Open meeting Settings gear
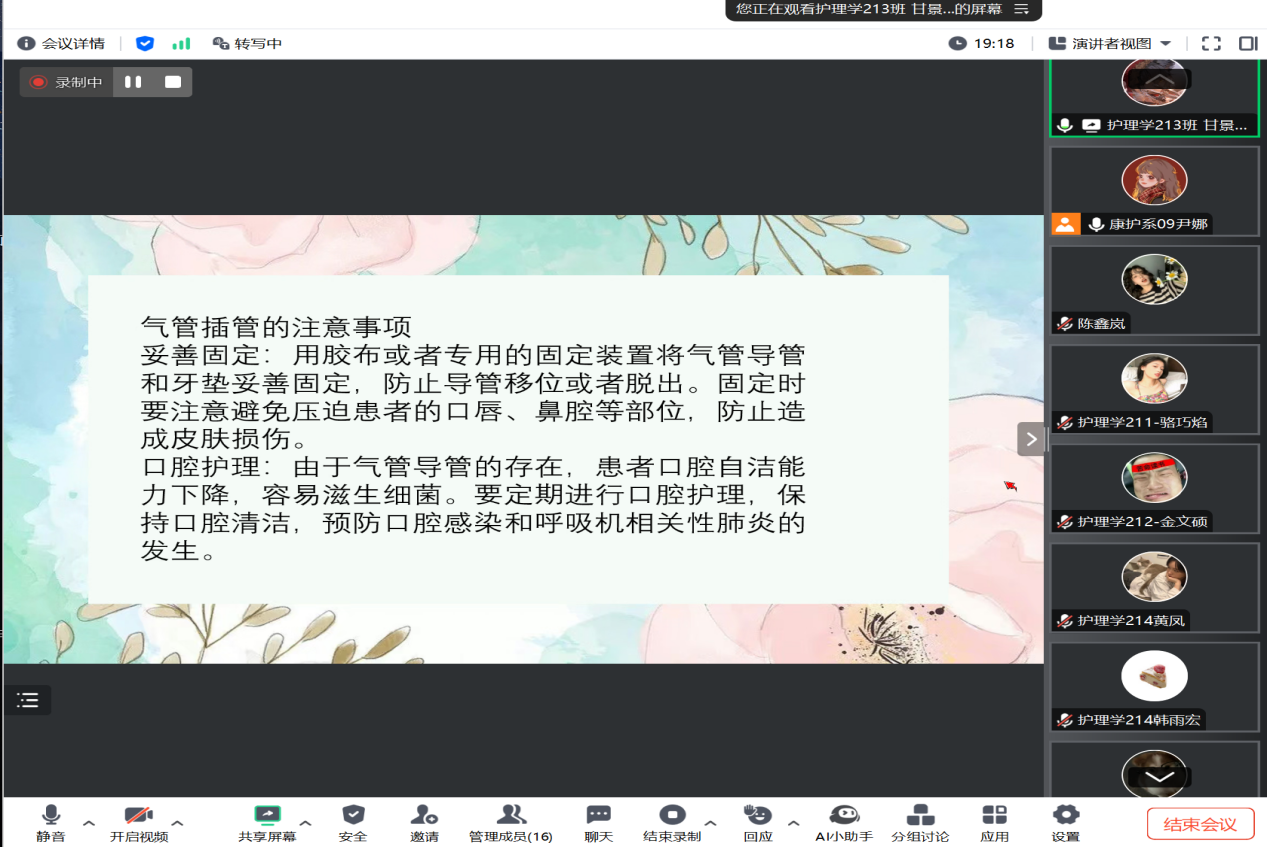 point(1066,822)
